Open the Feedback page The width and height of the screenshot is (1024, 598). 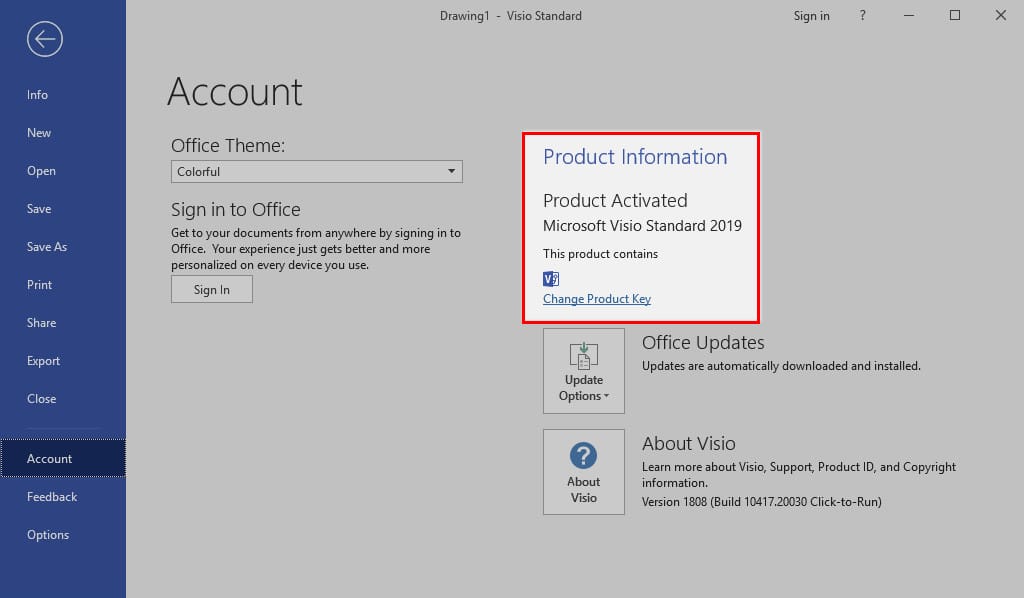(63, 497)
